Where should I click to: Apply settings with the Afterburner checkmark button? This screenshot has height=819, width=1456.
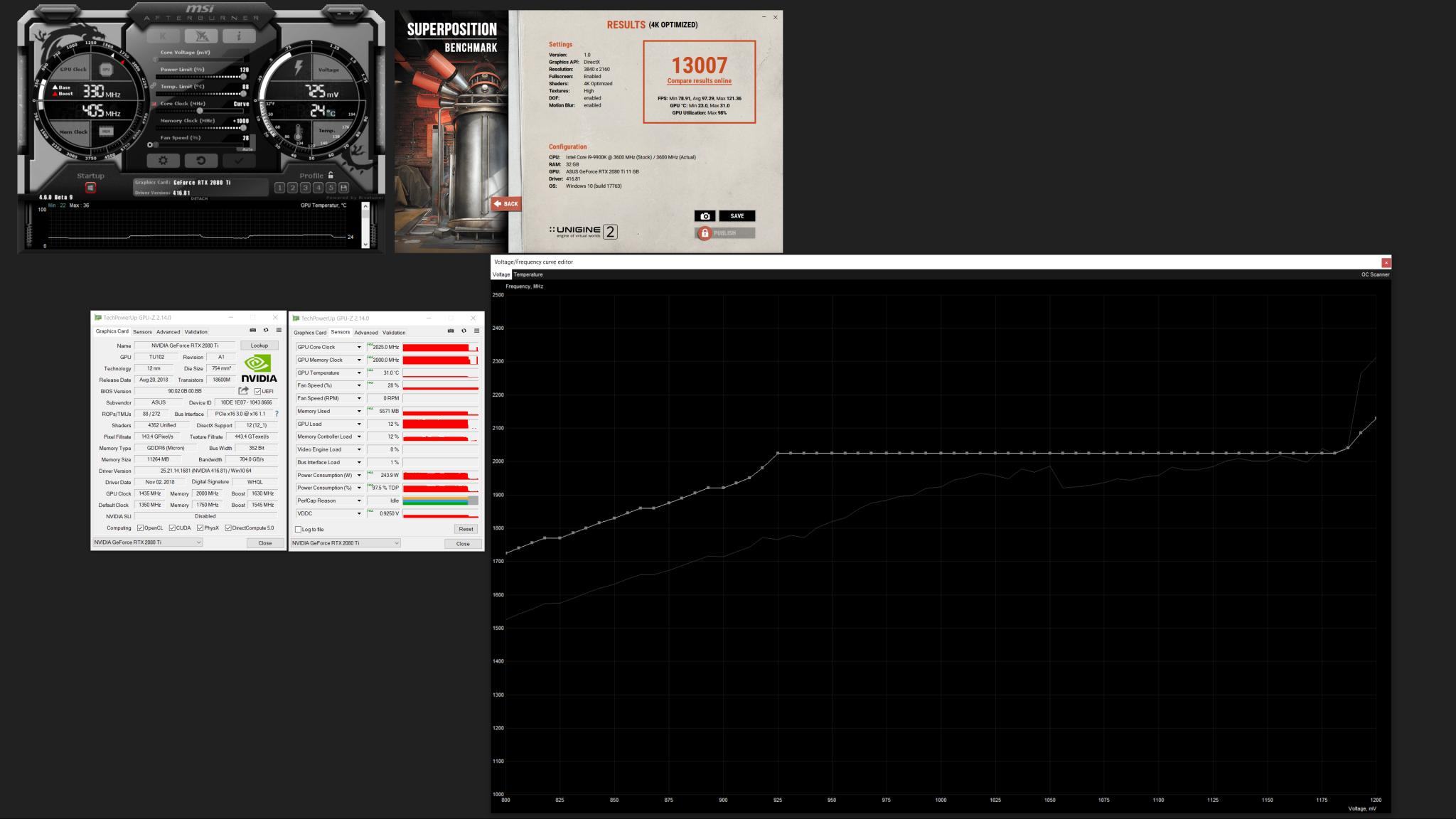click(239, 161)
